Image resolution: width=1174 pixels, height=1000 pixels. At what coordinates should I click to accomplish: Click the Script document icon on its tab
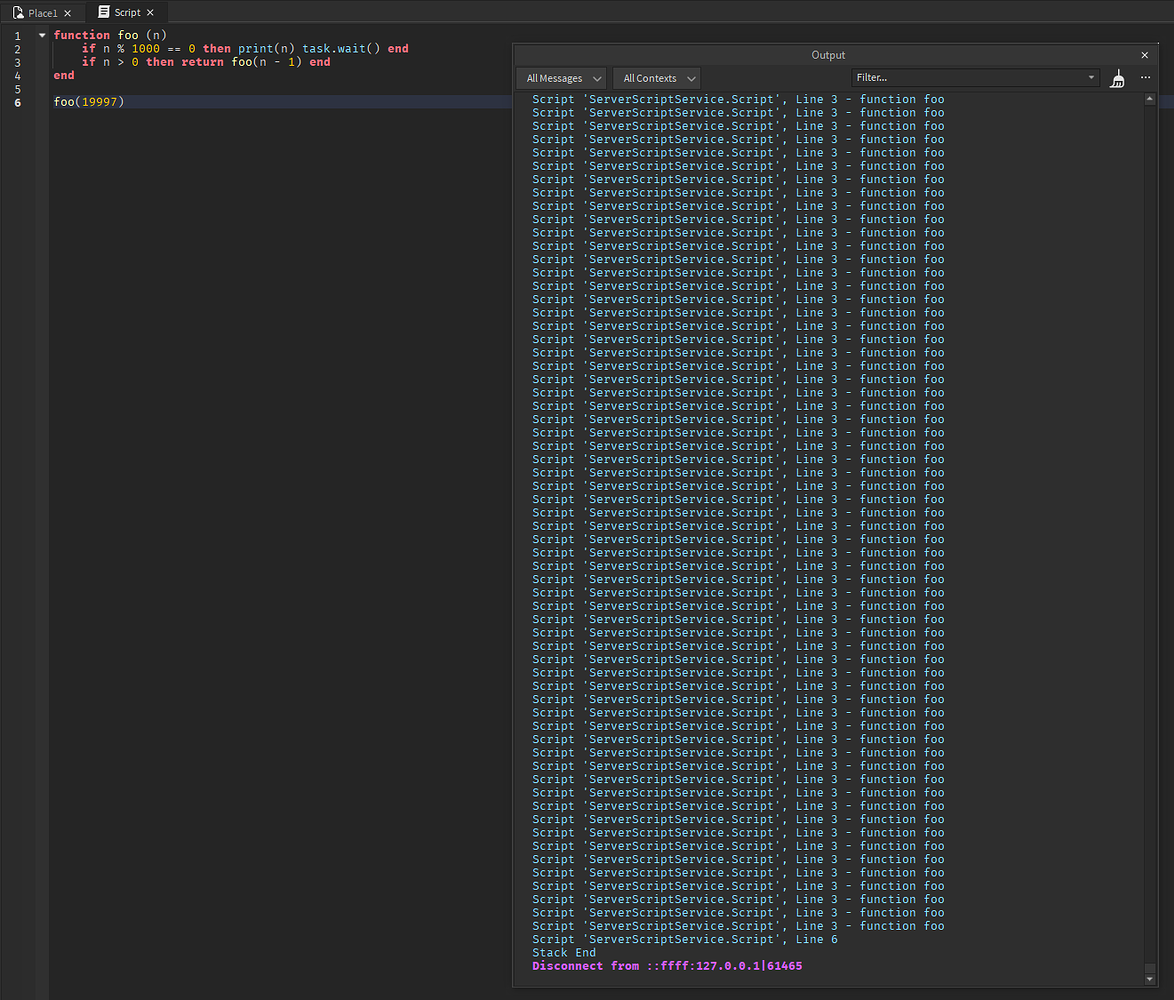[106, 12]
